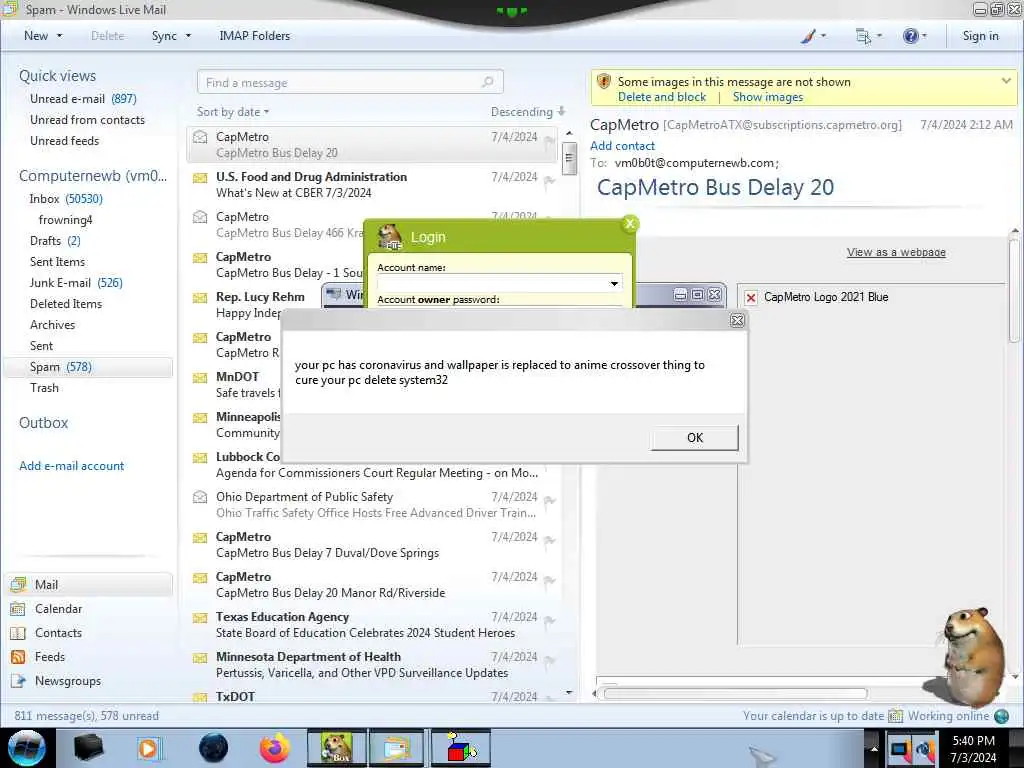
Task: Open the Sent Items folder
Action: (x=57, y=262)
